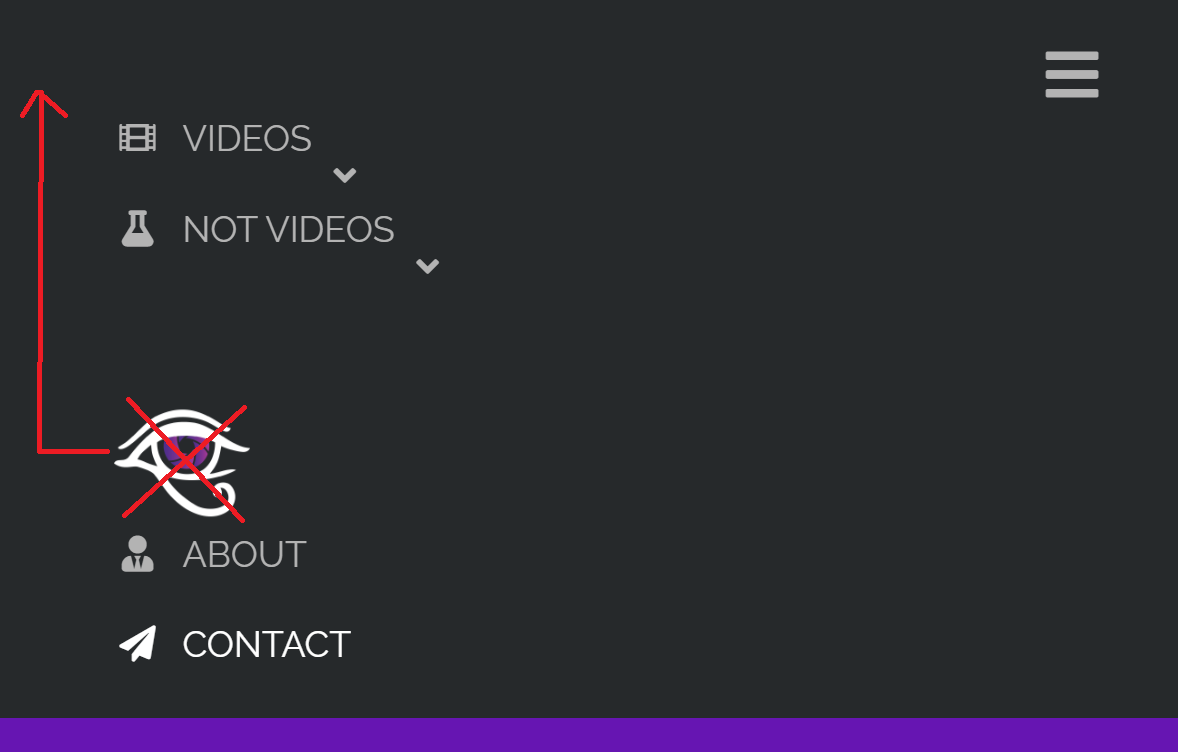1178x752 pixels.
Task: Open the NOT VIDEOS menu item
Action: [x=288, y=229]
